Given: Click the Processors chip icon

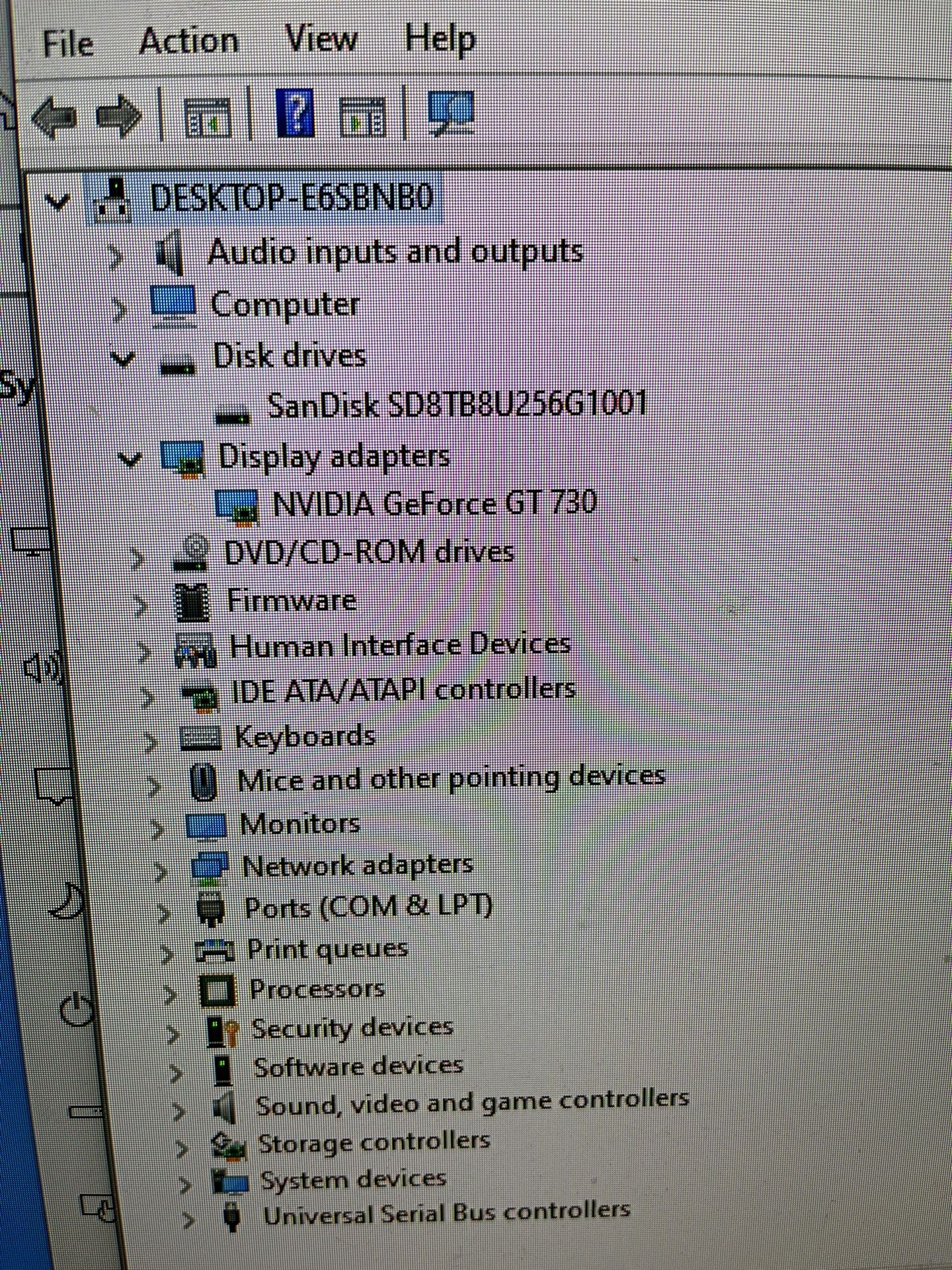Looking at the screenshot, I should click(217, 992).
